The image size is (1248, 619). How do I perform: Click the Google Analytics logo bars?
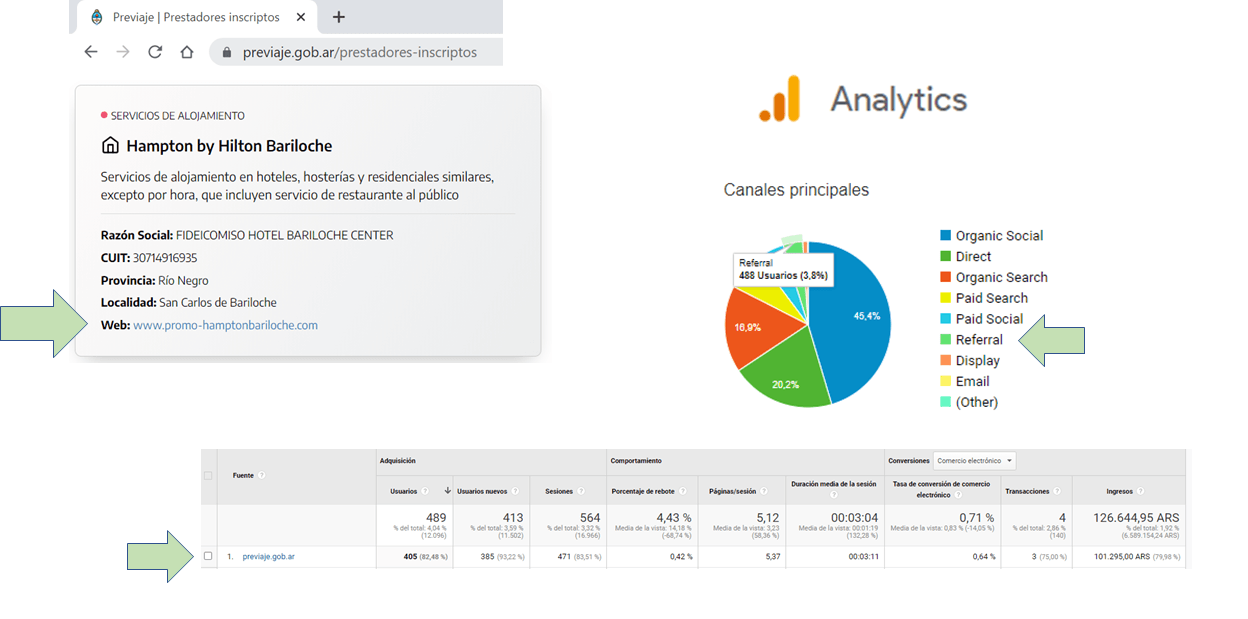click(x=780, y=99)
